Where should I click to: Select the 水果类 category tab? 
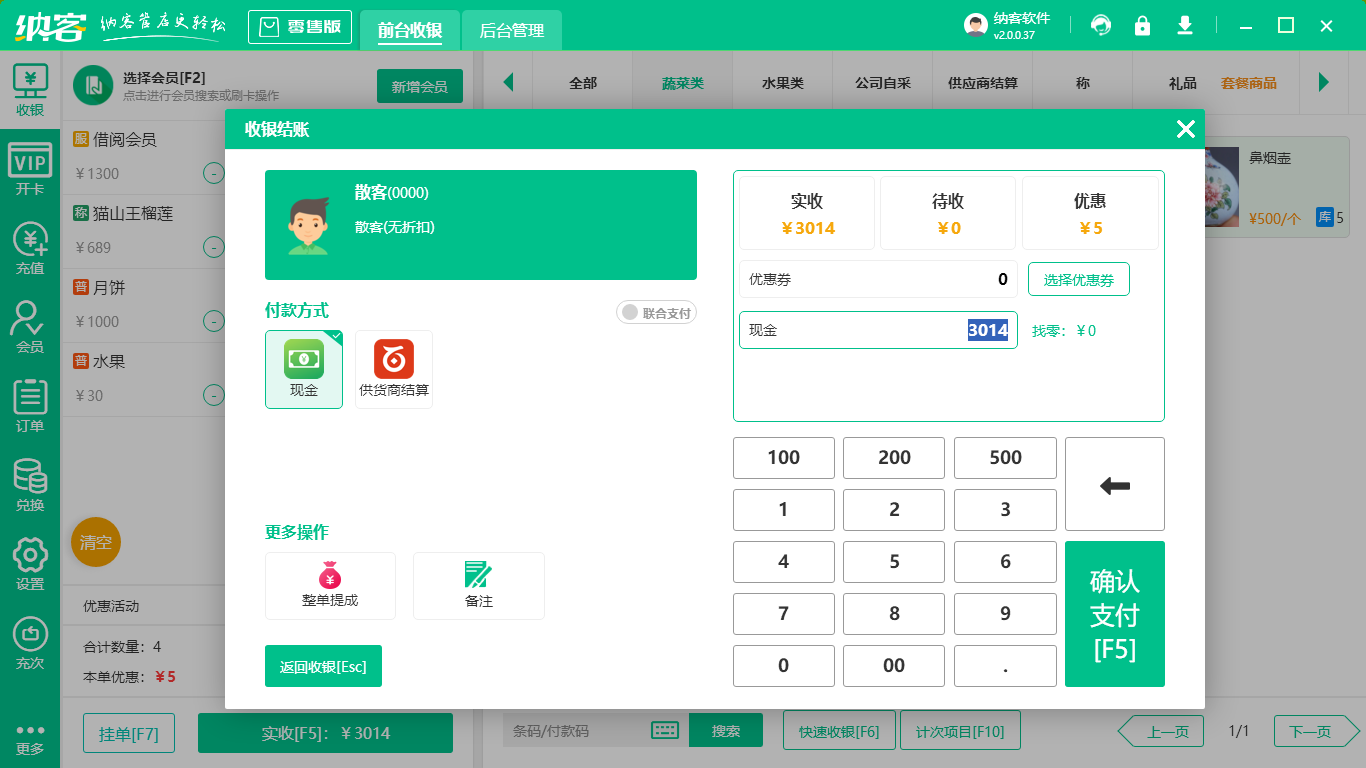[783, 83]
